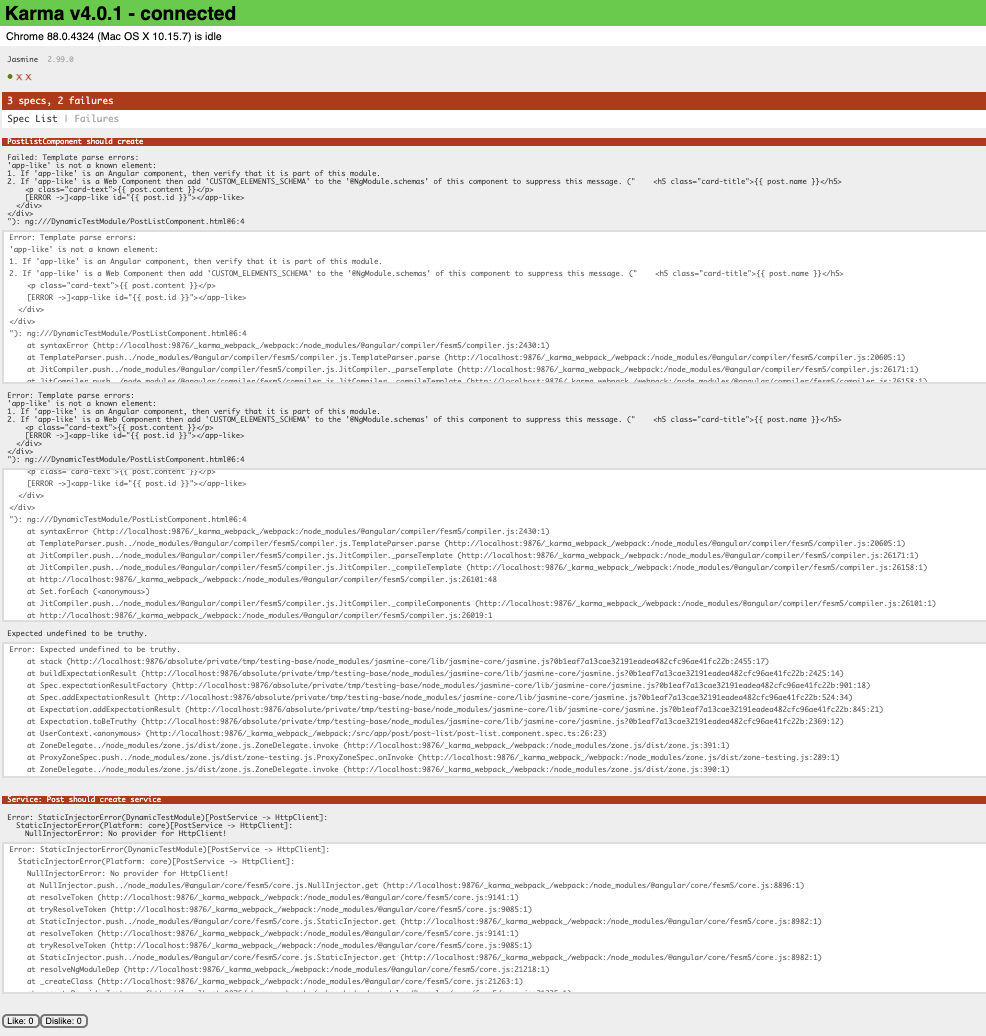Switch to the Failures view
986x1036 pixels.
click(x=96, y=119)
